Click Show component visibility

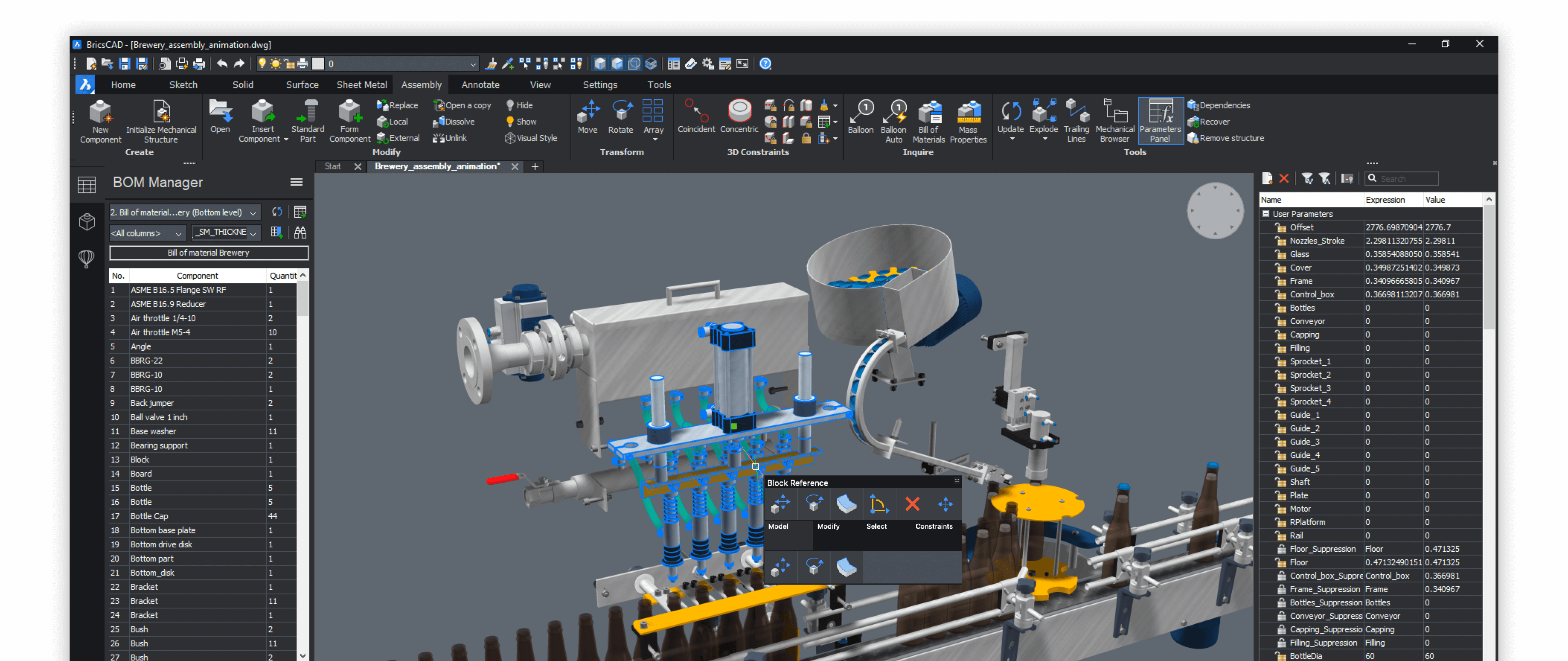click(521, 122)
